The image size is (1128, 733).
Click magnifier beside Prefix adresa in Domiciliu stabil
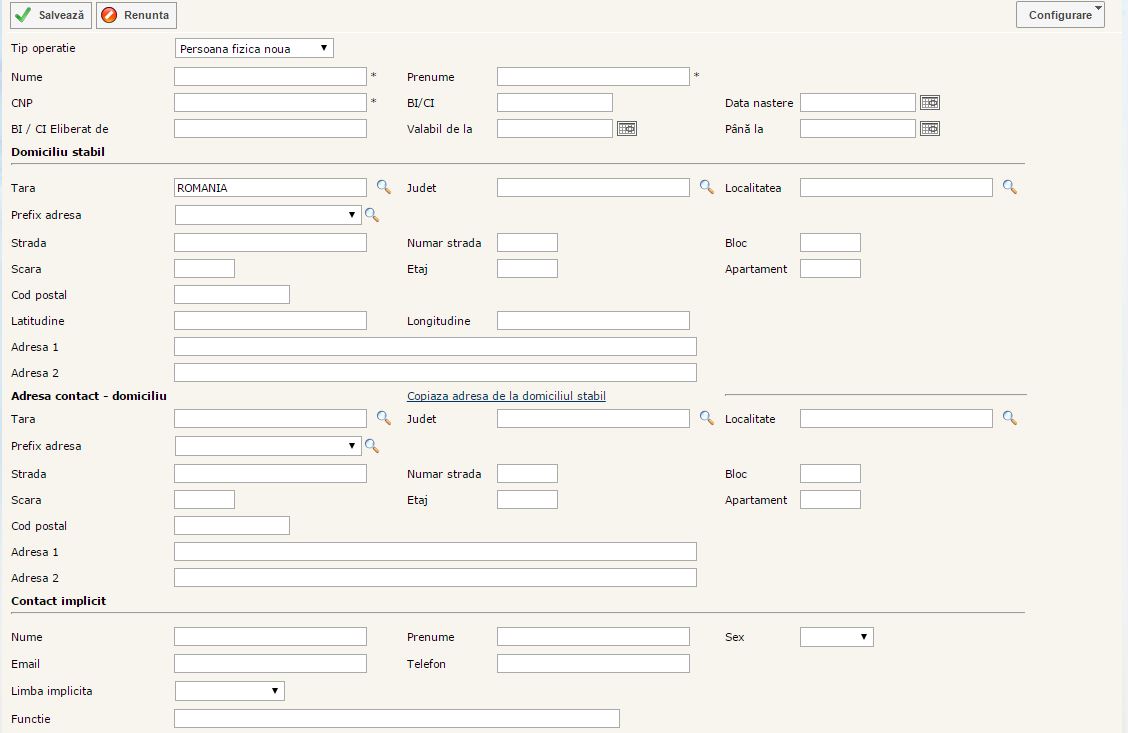click(x=372, y=215)
